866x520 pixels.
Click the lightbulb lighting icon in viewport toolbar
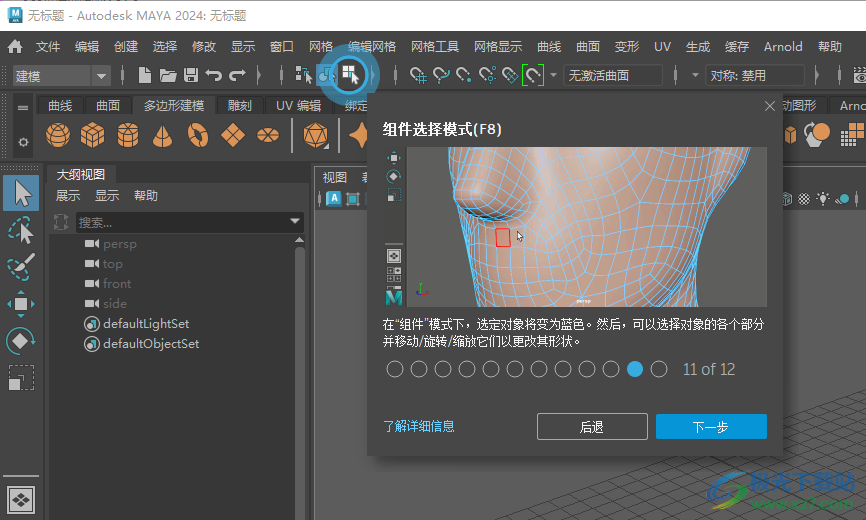coord(823,199)
